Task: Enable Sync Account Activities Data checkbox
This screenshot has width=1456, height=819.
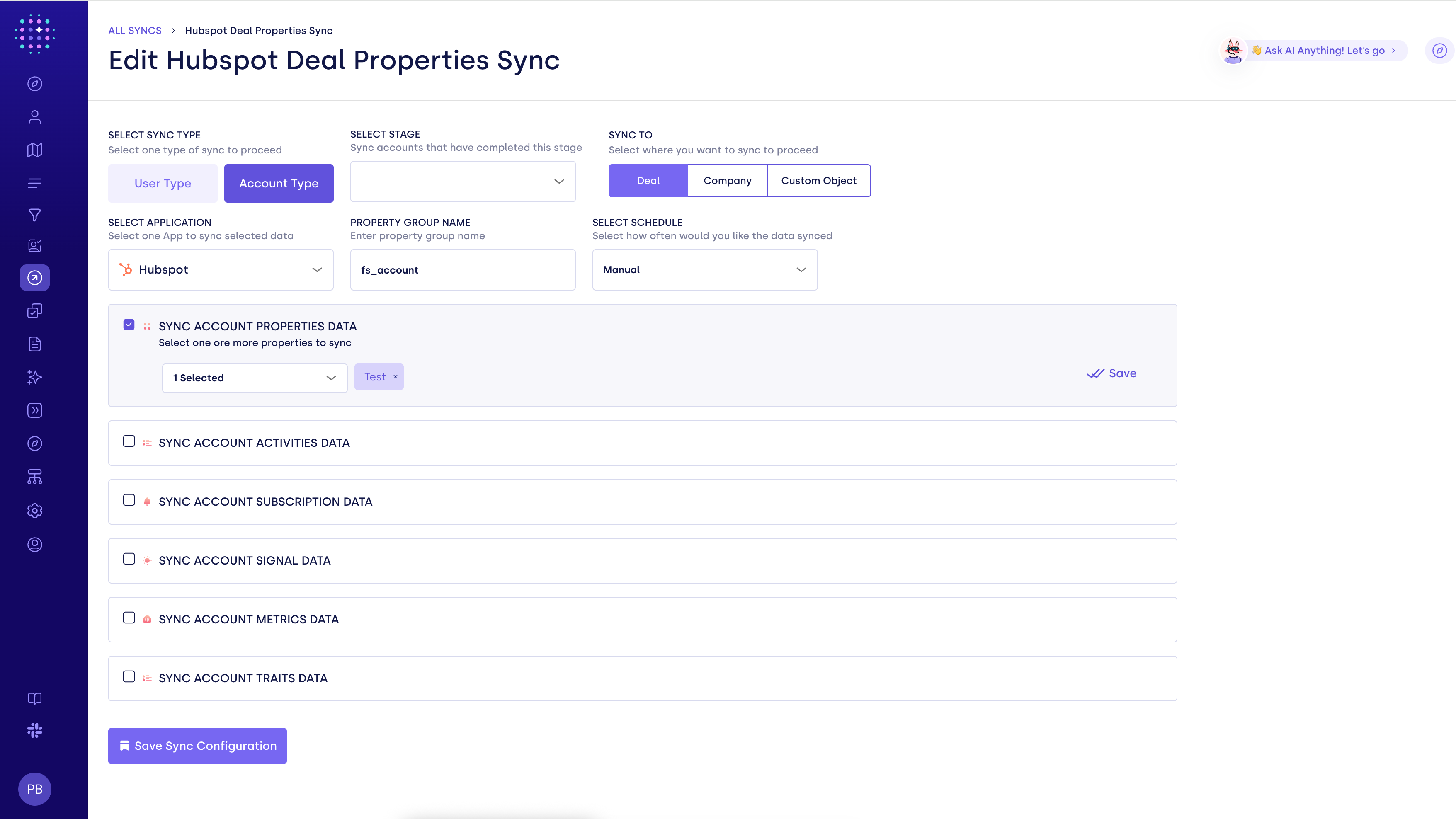Action: (129, 441)
